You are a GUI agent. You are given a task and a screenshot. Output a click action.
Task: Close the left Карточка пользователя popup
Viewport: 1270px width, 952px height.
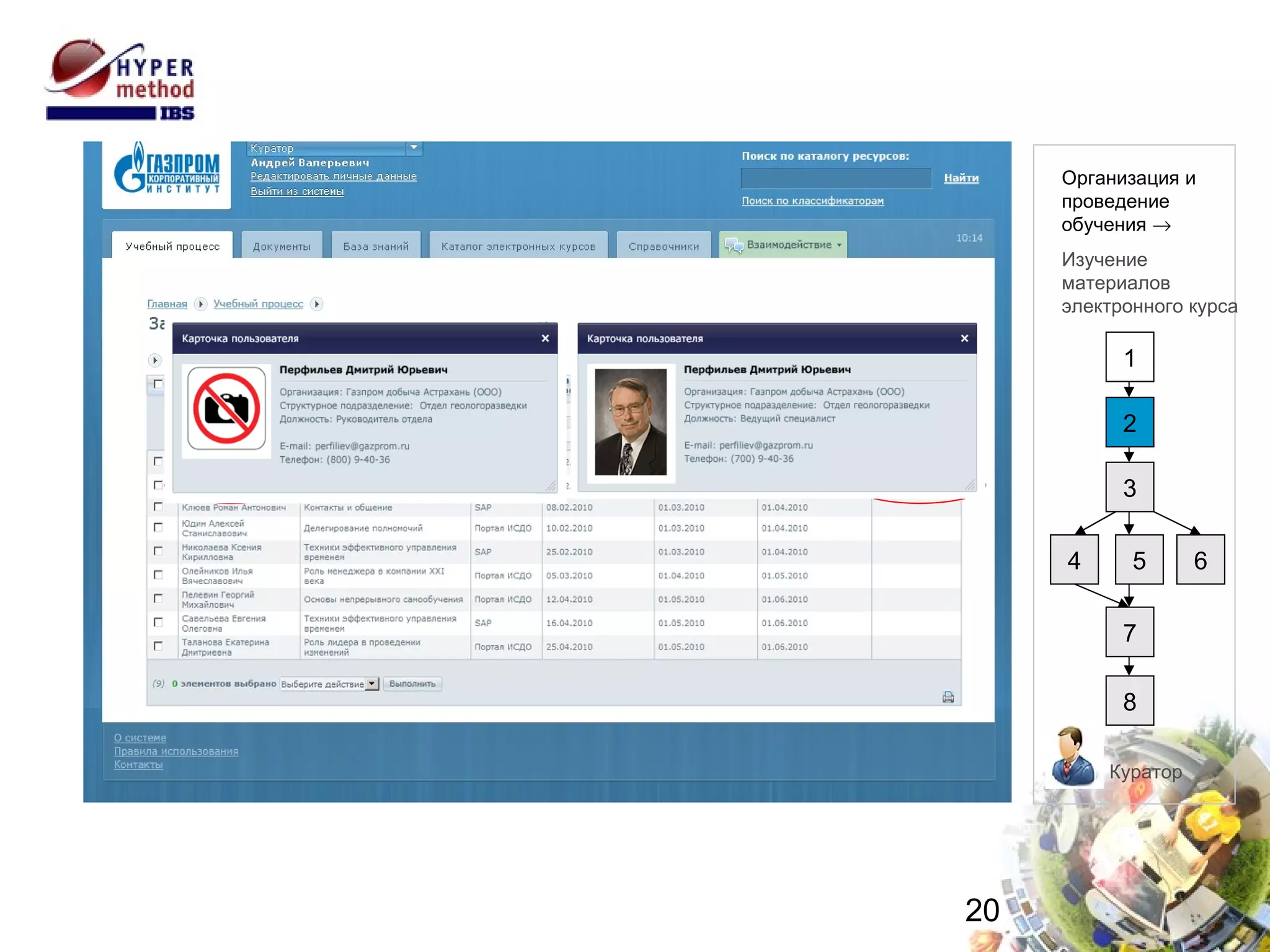(545, 338)
